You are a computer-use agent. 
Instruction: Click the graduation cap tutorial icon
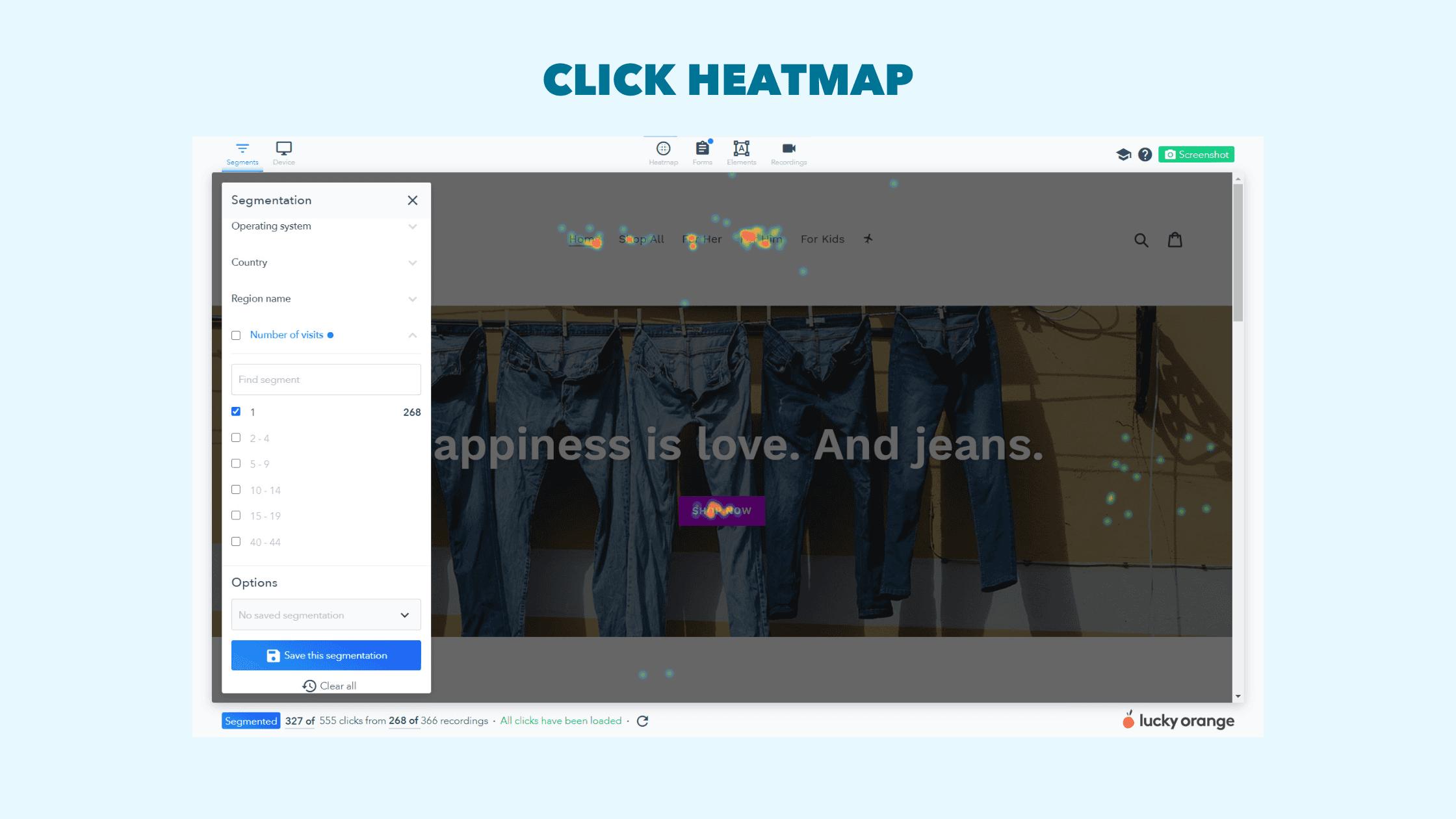[x=1123, y=155]
